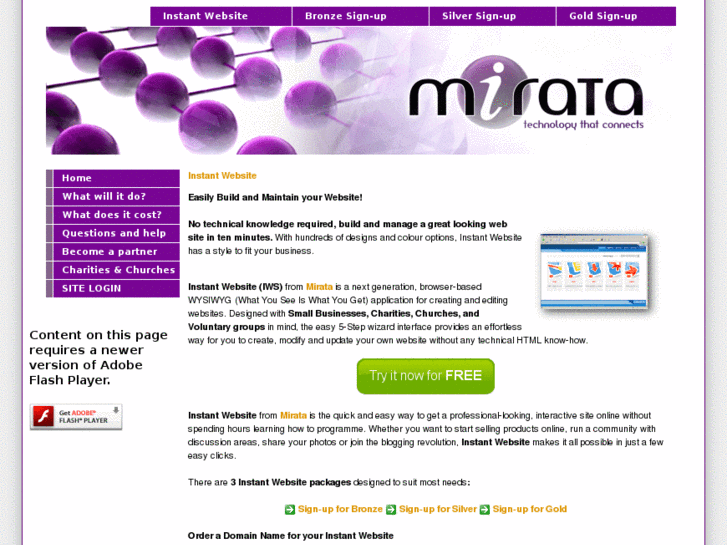Screen dimensions: 727x545
Task: Open the Silver Sign-up menu item
Action: [492, 16]
